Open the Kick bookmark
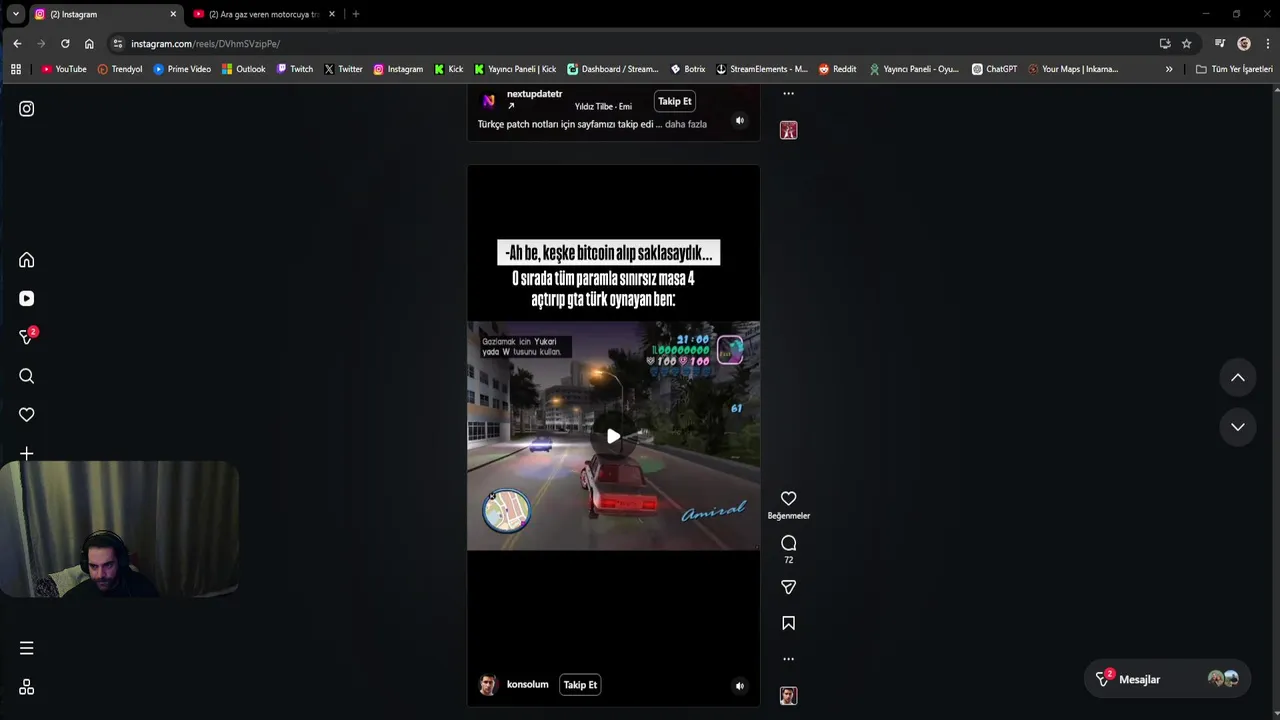Image resolution: width=1280 pixels, height=720 pixels. pyautogui.click(x=449, y=69)
